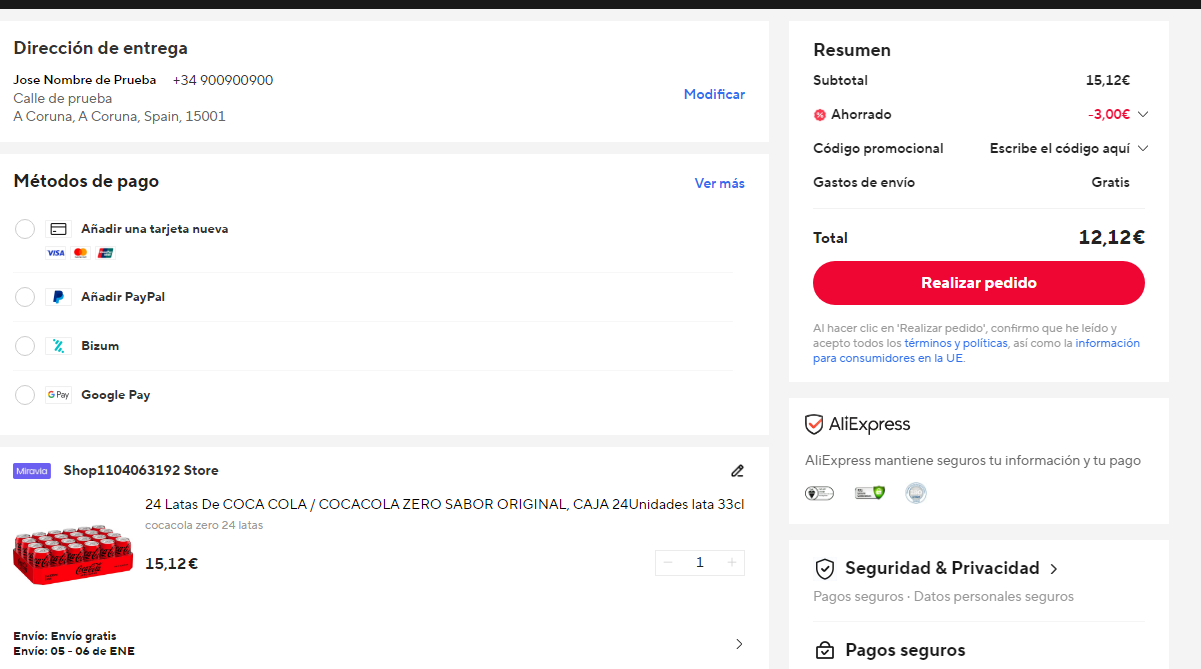Click the round third certification badge
Viewport: 1201px width, 669px height.
tap(916, 492)
